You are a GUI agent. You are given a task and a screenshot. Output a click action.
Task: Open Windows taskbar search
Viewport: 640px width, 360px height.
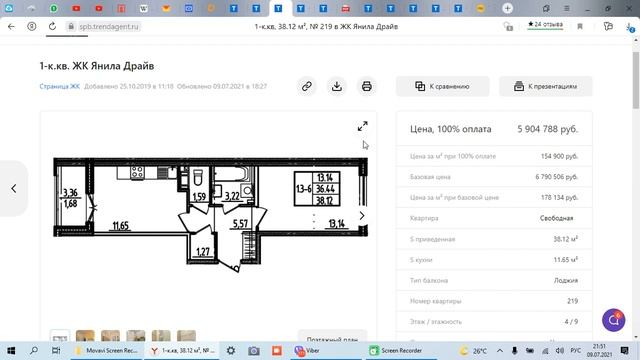click(x=34, y=351)
